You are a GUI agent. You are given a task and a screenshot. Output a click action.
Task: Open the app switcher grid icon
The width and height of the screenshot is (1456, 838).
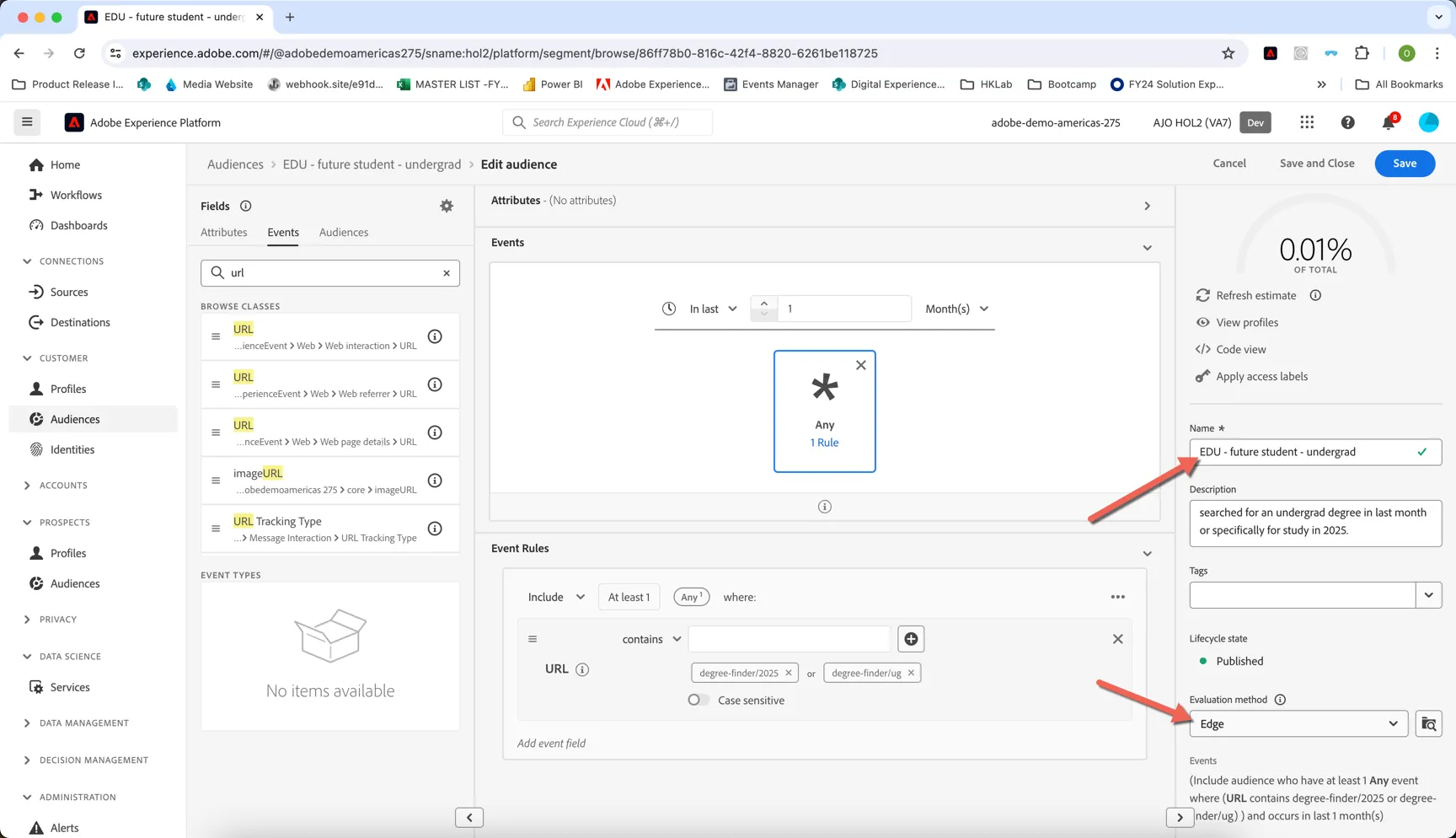pyautogui.click(x=1307, y=122)
